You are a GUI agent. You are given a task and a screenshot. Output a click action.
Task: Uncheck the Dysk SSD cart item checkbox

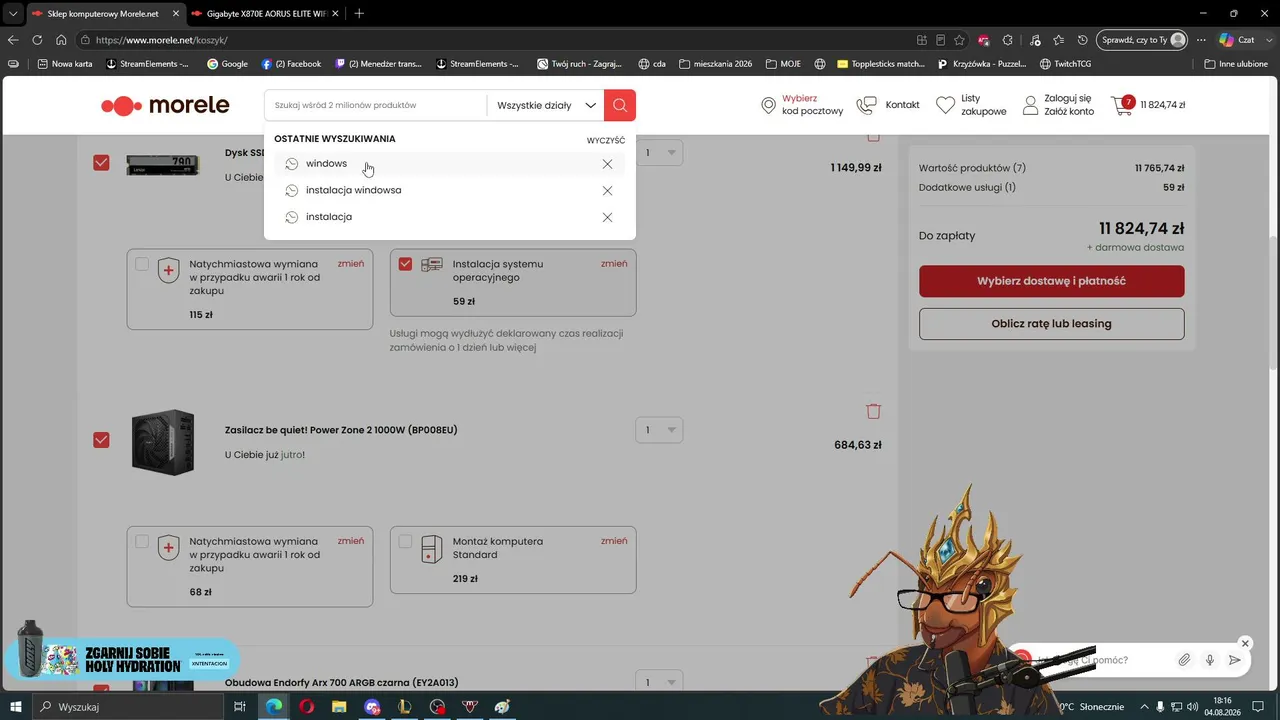coord(101,162)
